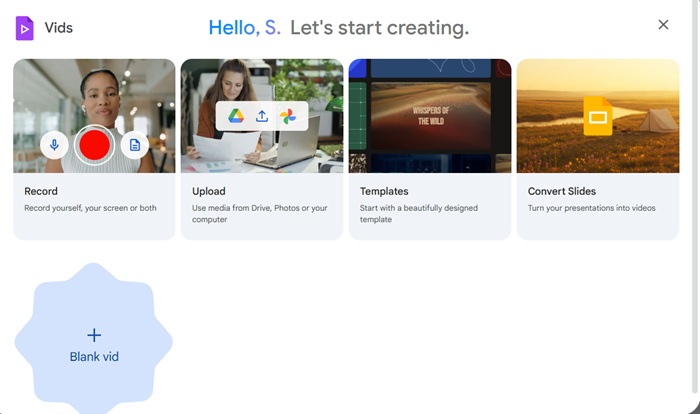Click the red record button icon
700x414 pixels.
tap(94, 145)
